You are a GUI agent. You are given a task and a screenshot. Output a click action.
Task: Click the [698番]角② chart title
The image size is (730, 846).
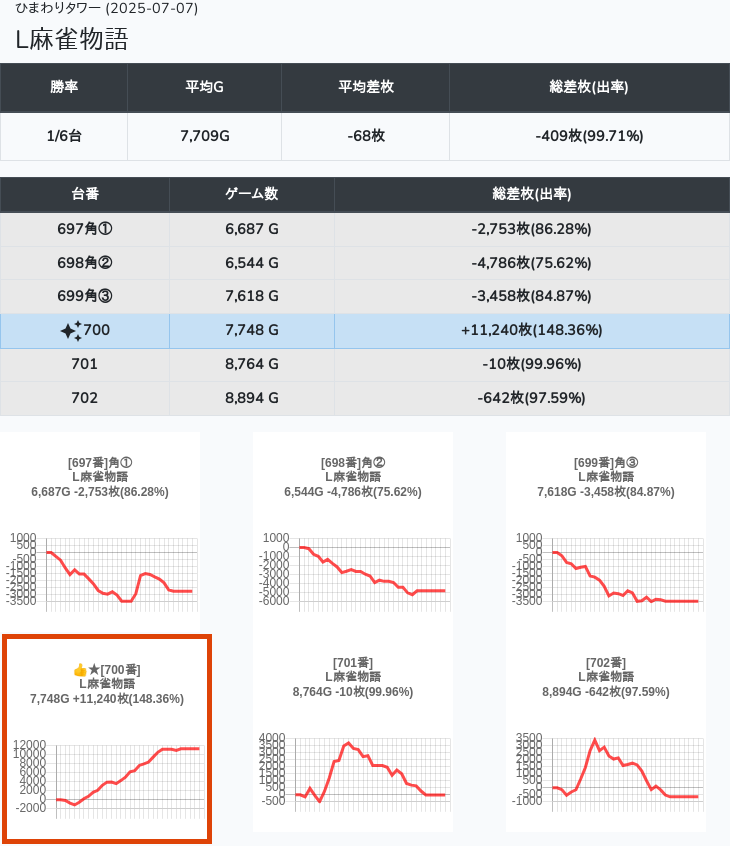[x=353, y=463]
